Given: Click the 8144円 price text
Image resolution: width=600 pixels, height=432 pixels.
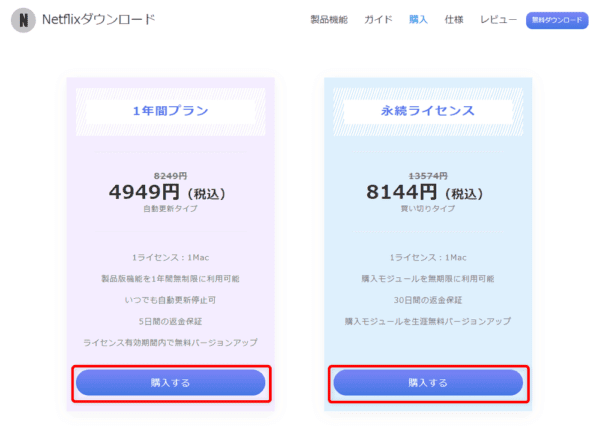Looking at the screenshot, I should click(x=402, y=191).
